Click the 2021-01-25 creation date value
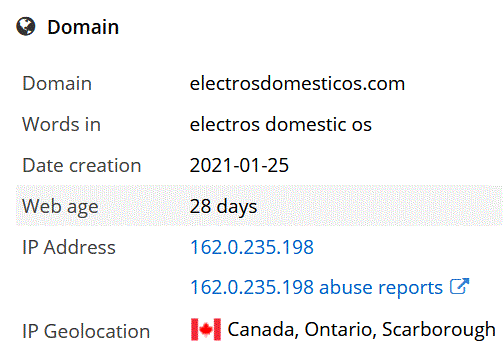503x364 pixels. 239,165
